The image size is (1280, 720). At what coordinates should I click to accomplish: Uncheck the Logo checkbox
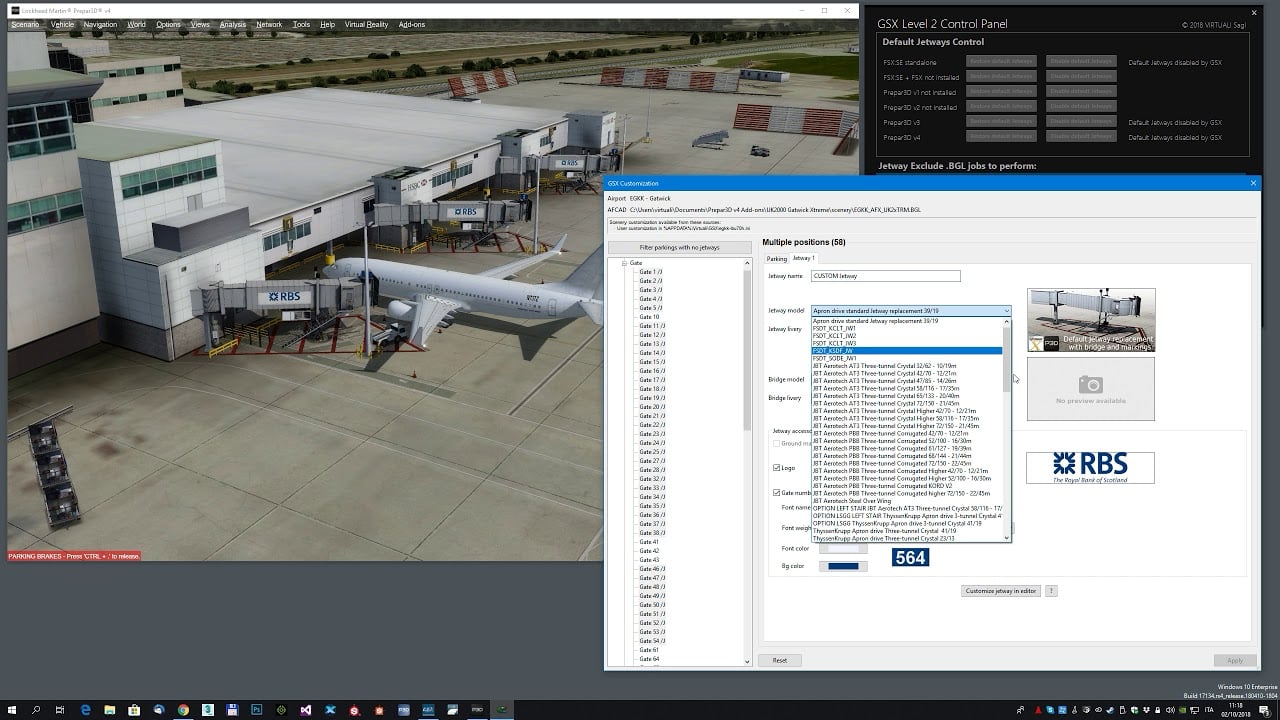point(777,468)
